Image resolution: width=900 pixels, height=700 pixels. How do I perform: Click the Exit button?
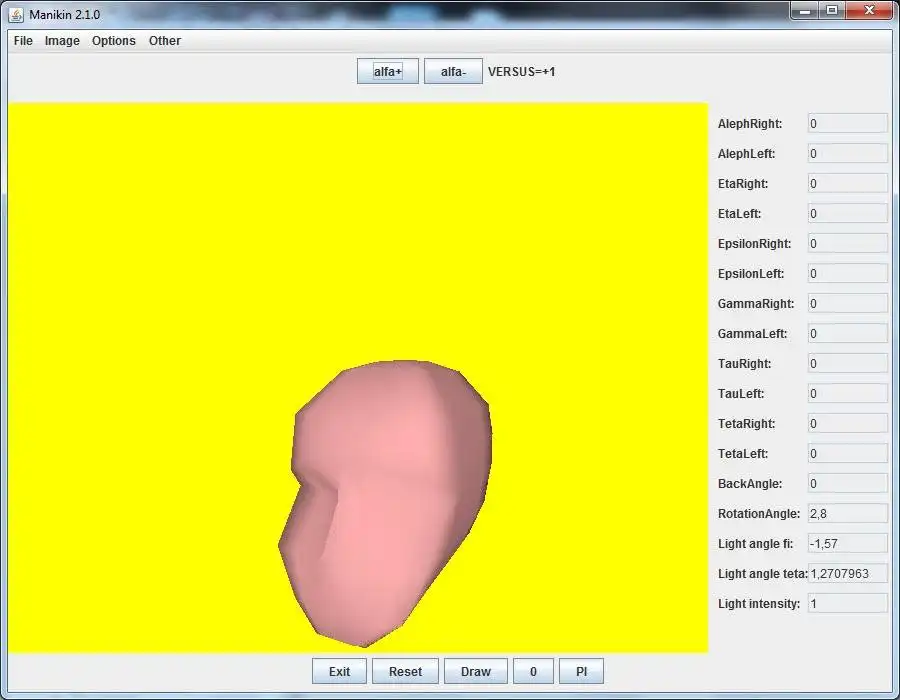click(x=339, y=671)
